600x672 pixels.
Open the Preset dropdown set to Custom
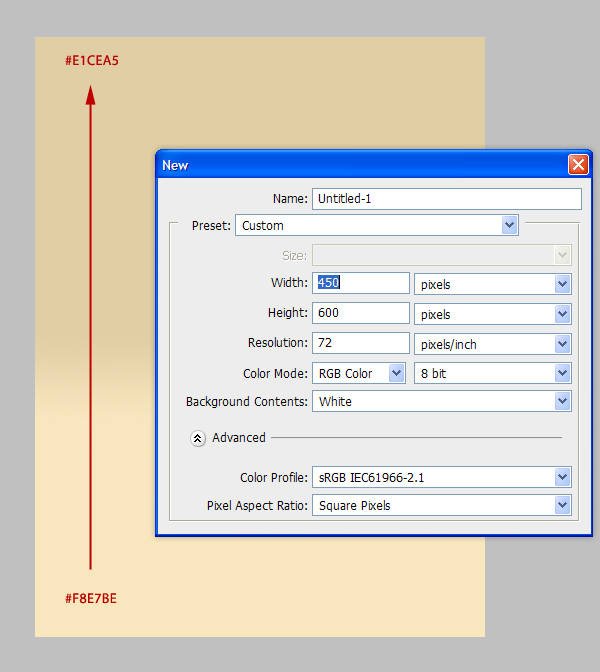point(377,225)
